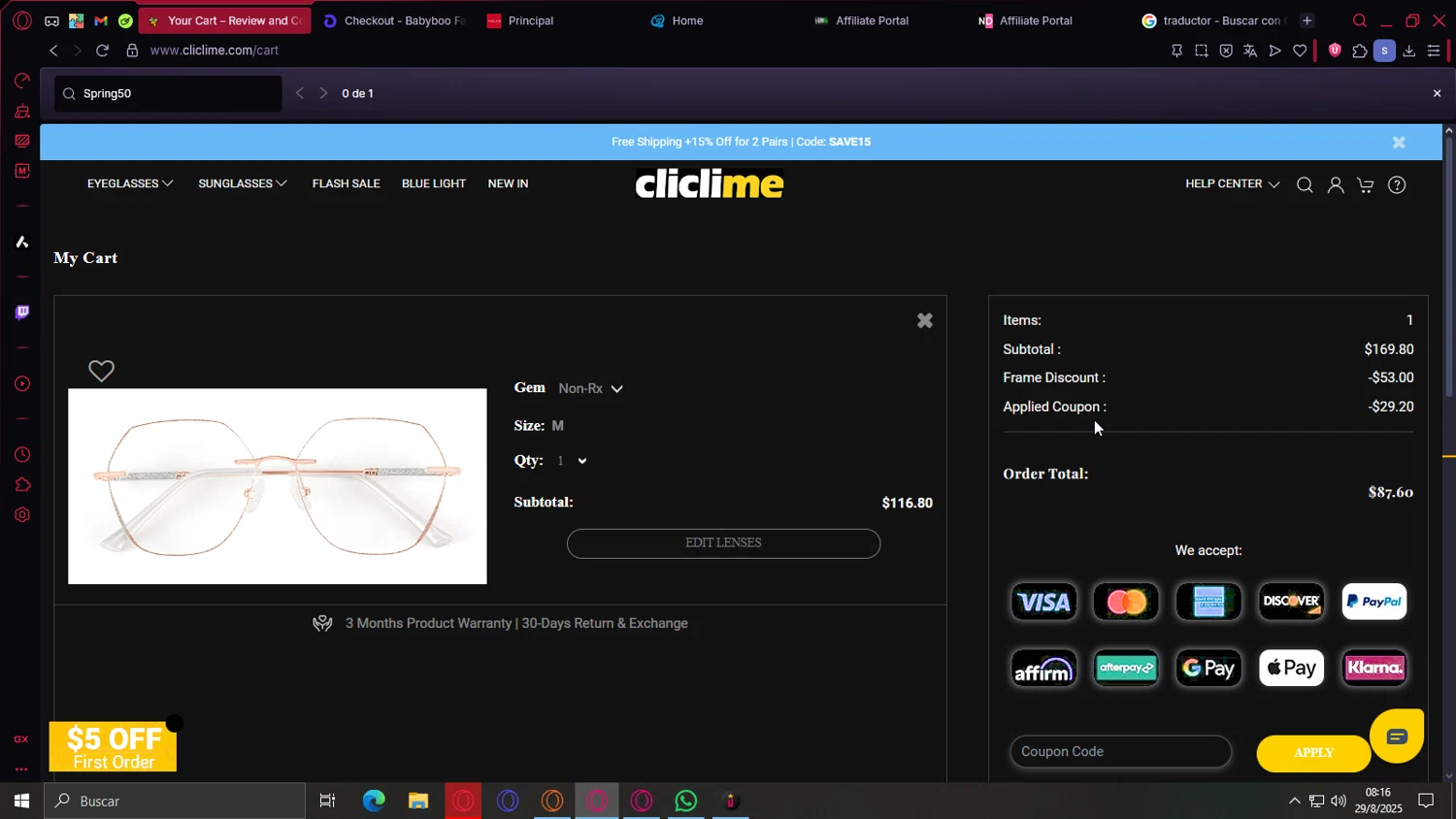Open the $5 OFF First Order offer

pos(114,747)
